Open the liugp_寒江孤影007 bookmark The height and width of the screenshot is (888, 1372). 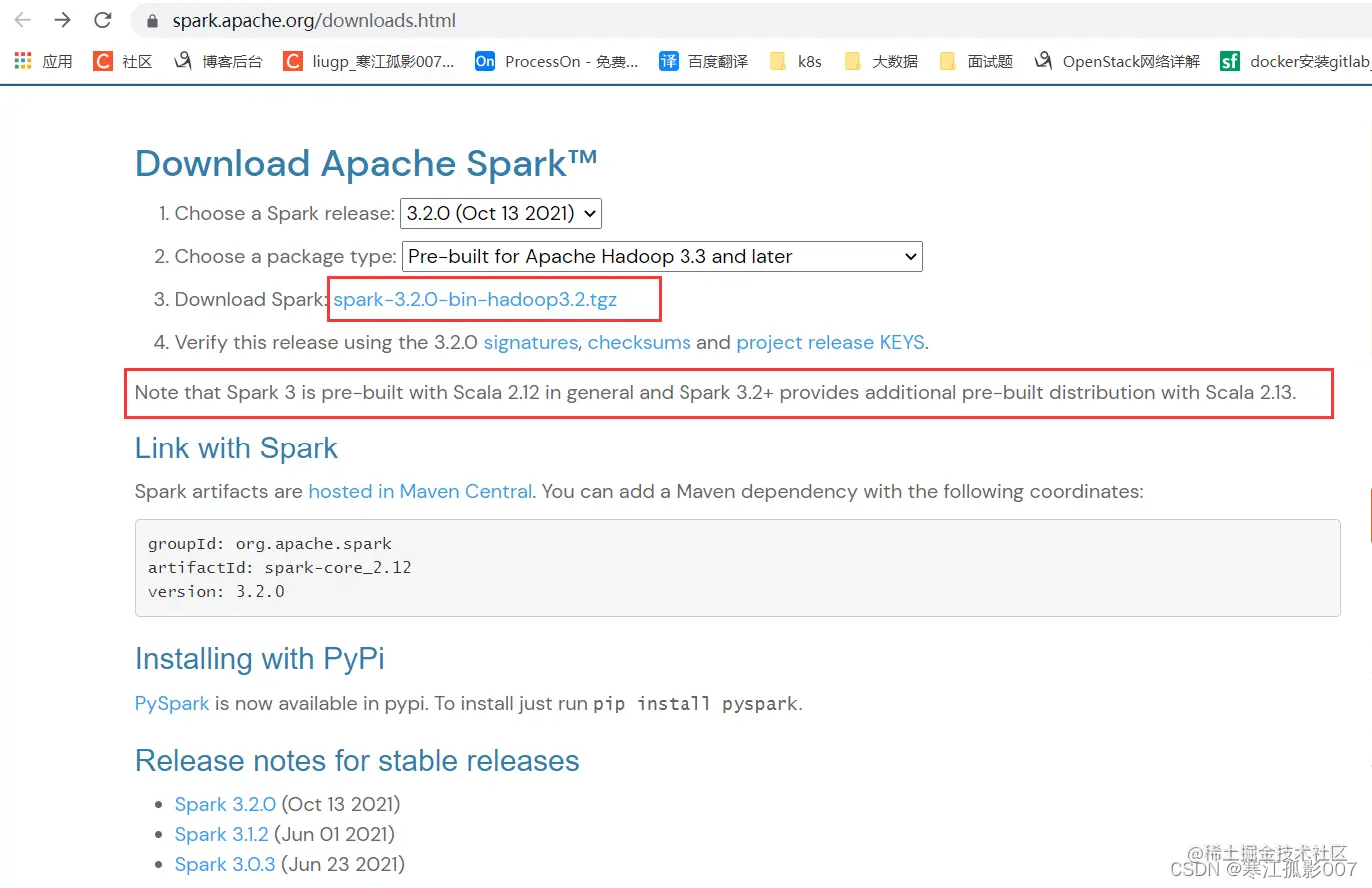click(x=368, y=61)
